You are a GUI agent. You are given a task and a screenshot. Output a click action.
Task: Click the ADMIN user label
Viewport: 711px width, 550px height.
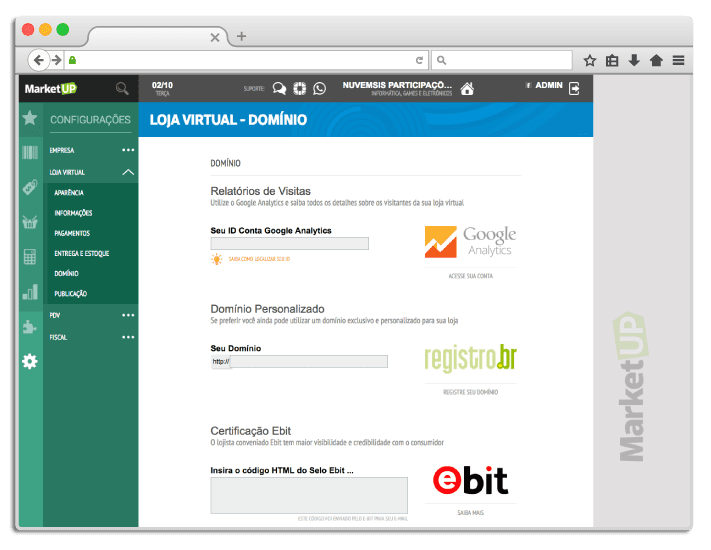tap(549, 85)
